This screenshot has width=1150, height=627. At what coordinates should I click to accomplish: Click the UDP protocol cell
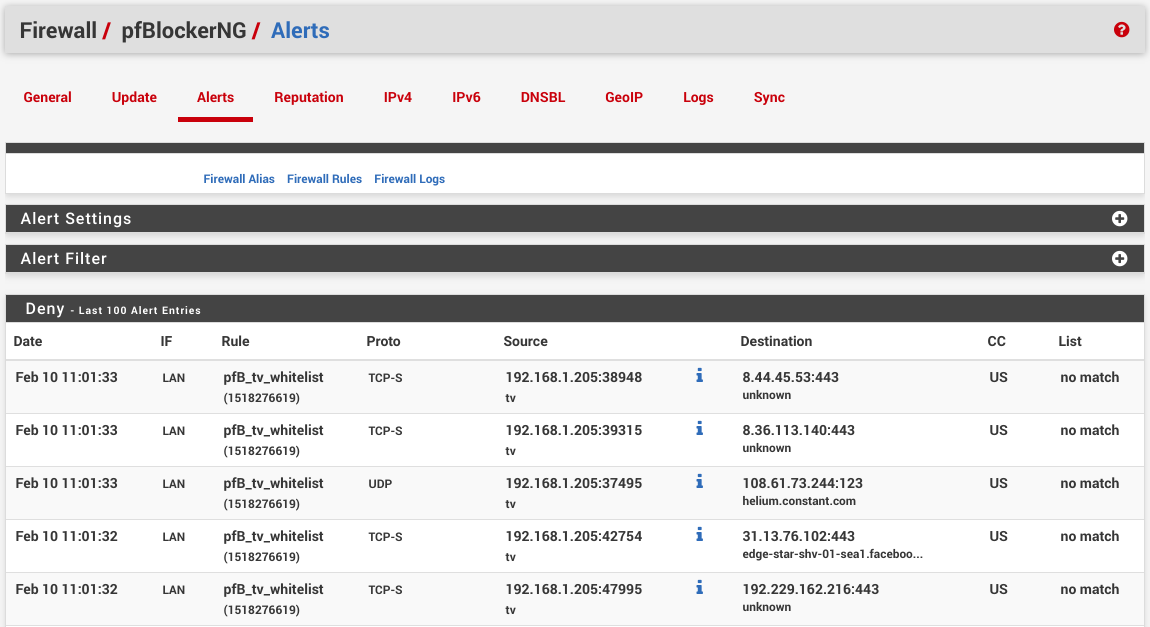380,484
